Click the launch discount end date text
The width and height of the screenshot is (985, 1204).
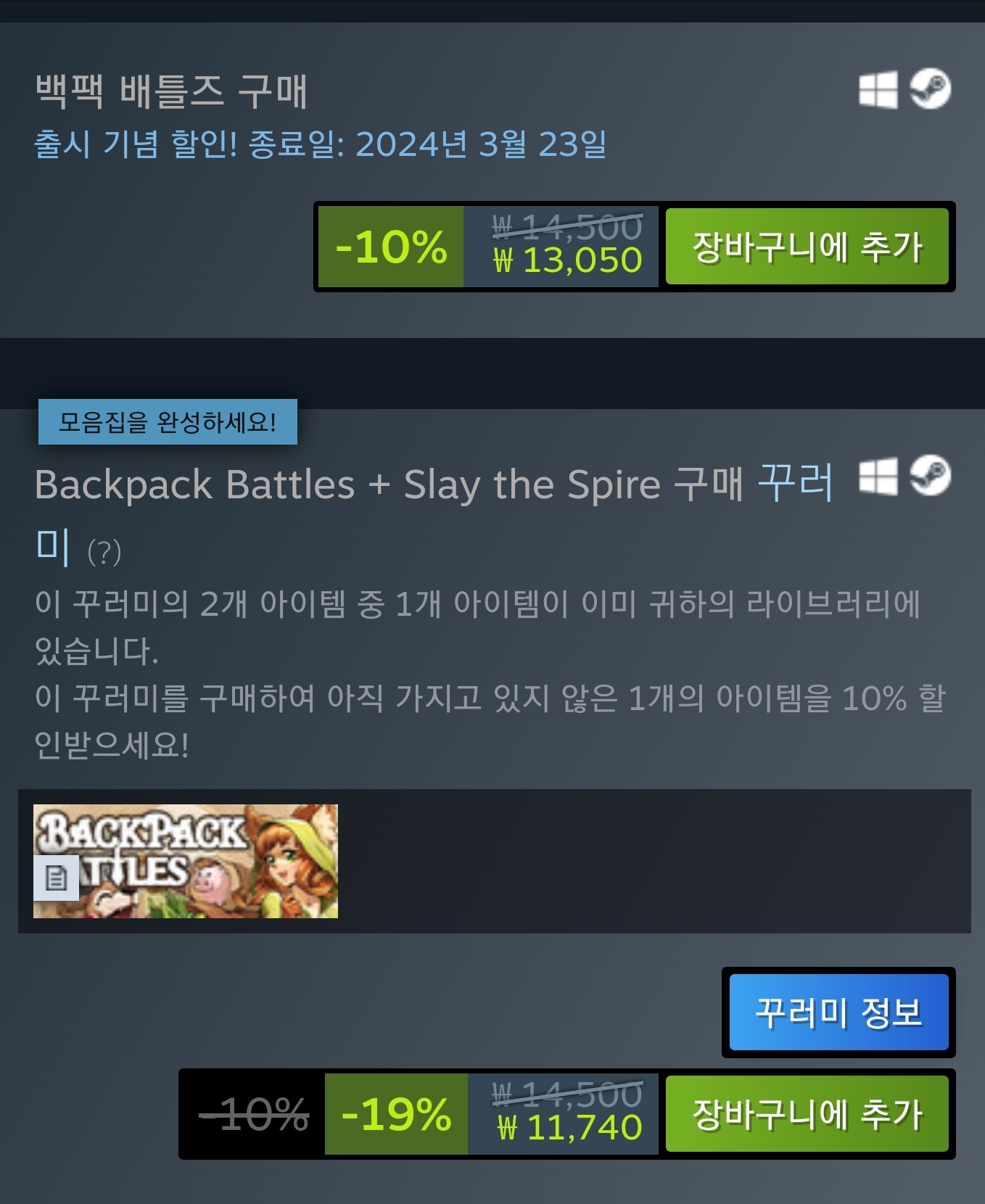(x=320, y=144)
